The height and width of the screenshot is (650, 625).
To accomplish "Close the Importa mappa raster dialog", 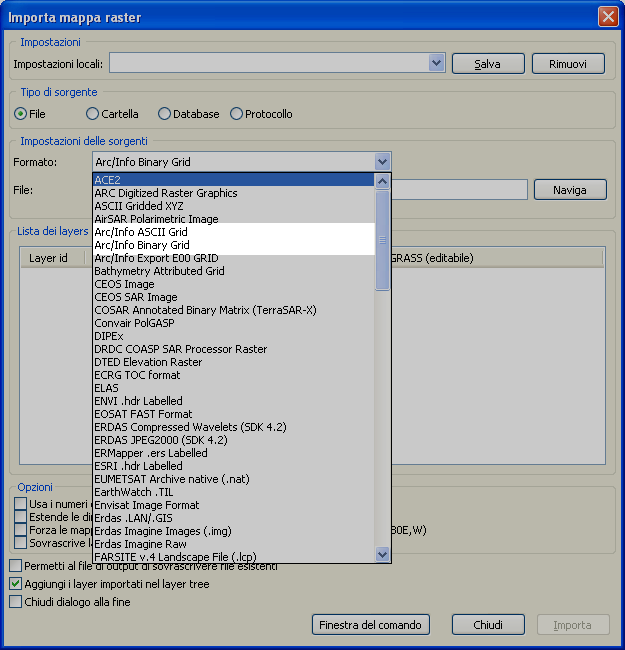I will (x=607, y=16).
